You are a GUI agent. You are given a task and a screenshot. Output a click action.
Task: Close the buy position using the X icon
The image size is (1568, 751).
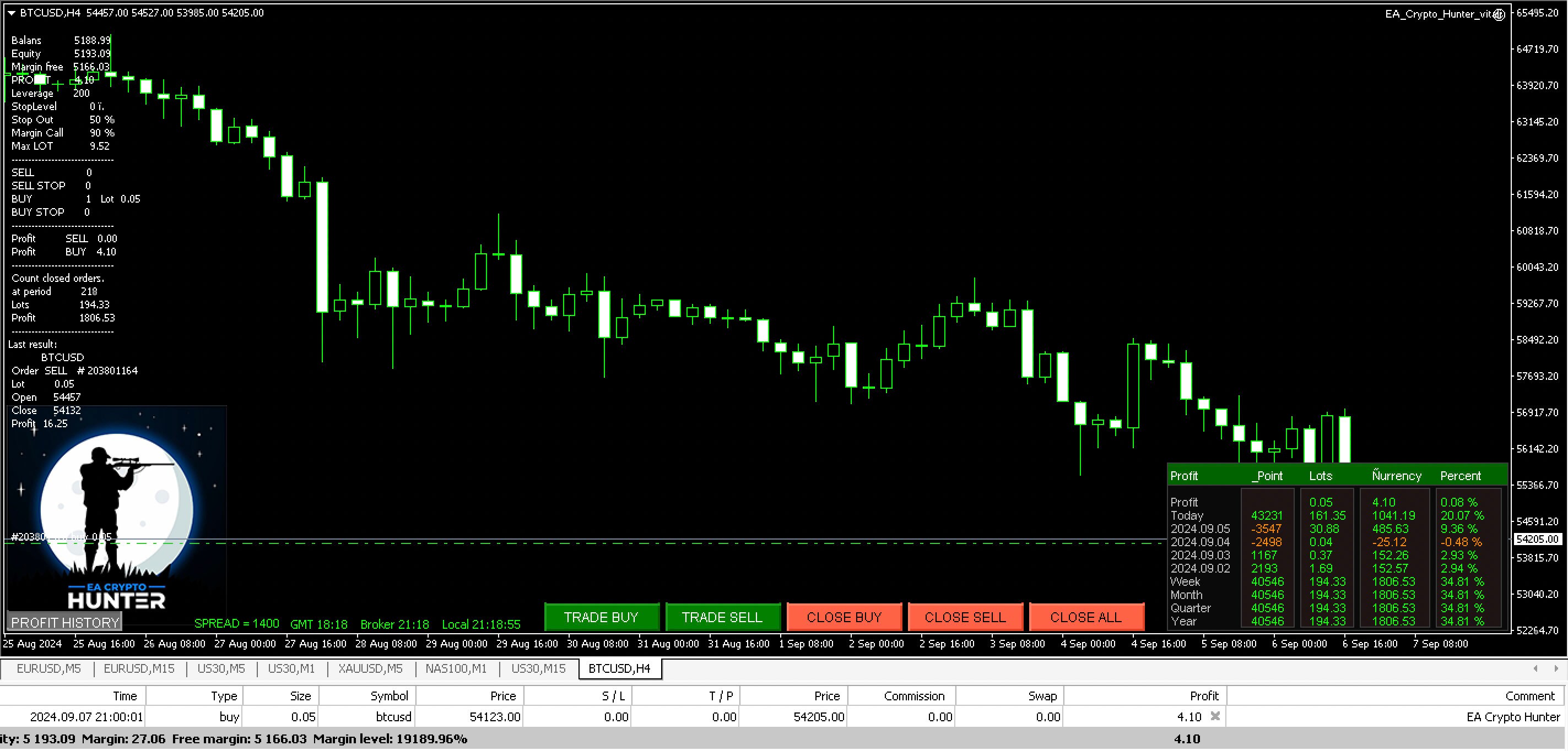pyautogui.click(x=1215, y=716)
